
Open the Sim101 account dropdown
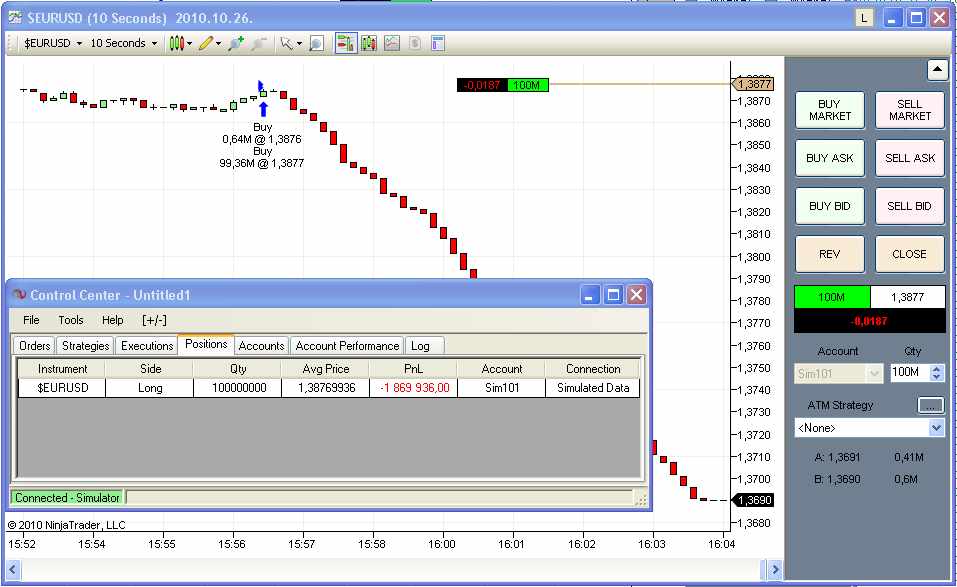point(838,373)
